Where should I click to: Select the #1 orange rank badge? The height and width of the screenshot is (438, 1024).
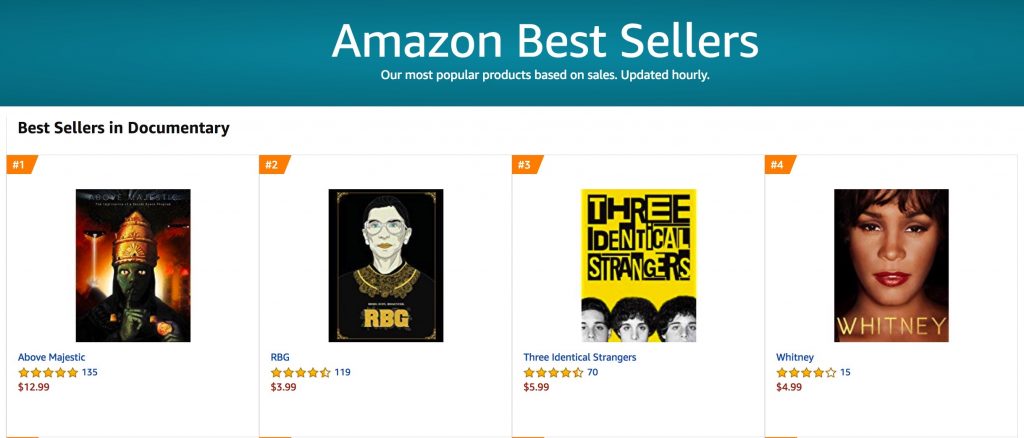(x=21, y=164)
